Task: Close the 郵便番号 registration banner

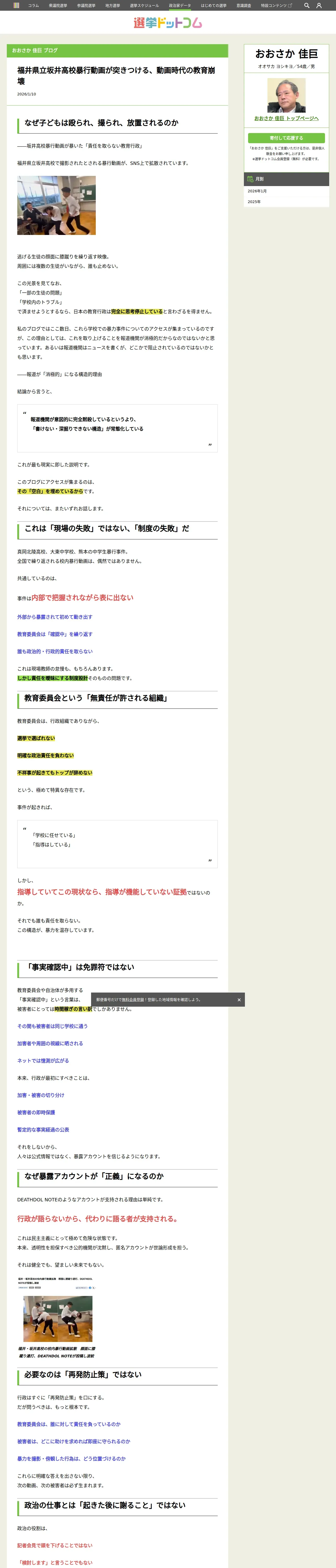Action: (x=239, y=1000)
